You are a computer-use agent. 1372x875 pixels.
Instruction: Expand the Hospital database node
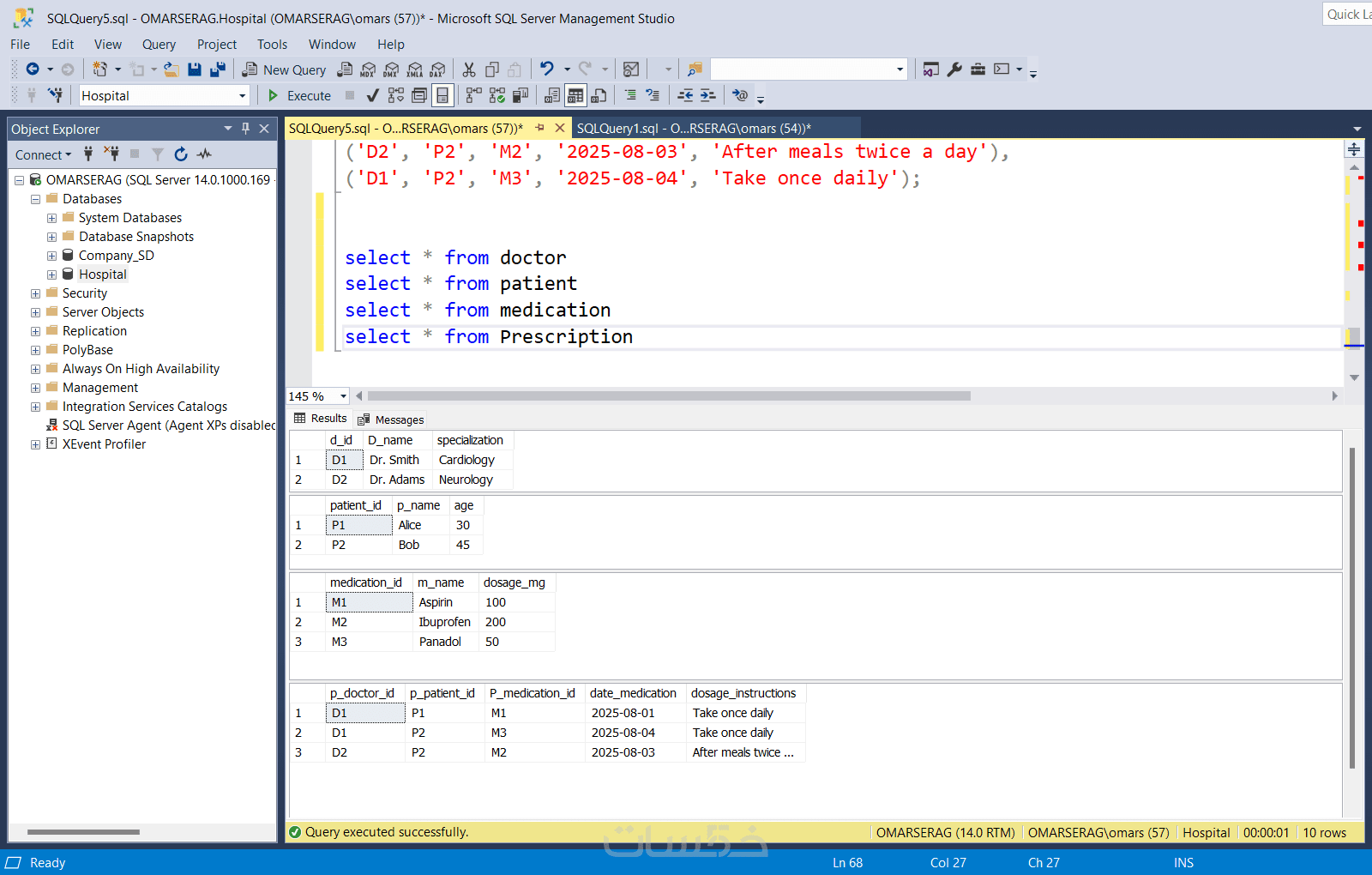(51, 275)
